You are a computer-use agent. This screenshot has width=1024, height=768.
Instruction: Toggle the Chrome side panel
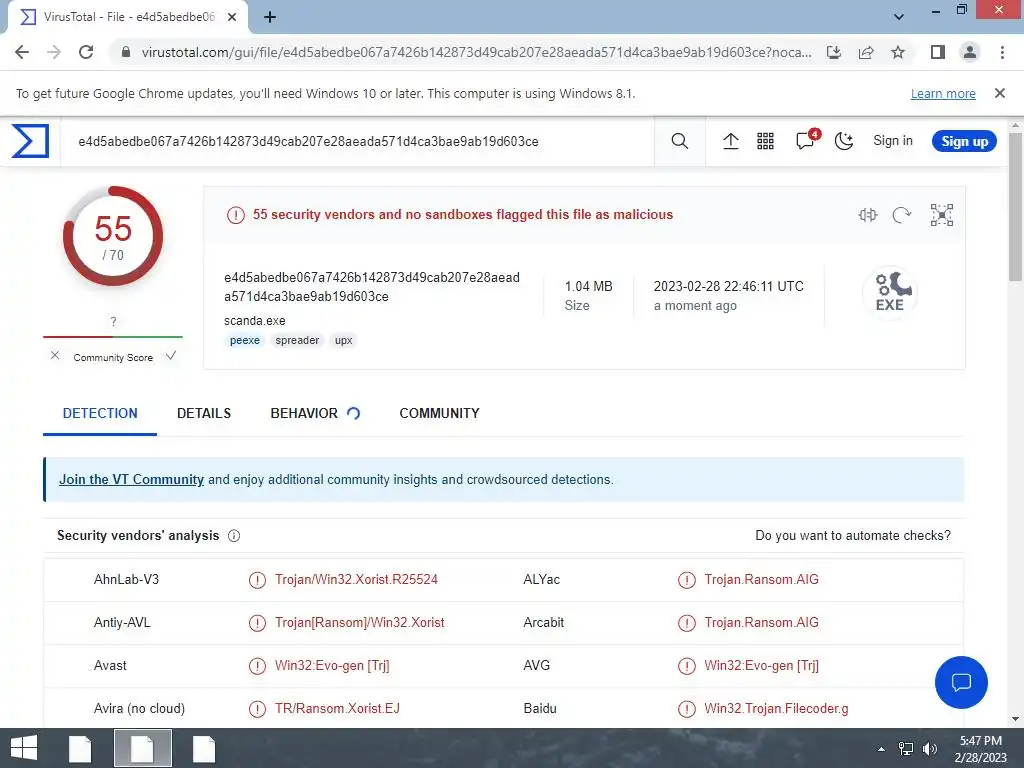pyautogui.click(x=938, y=52)
